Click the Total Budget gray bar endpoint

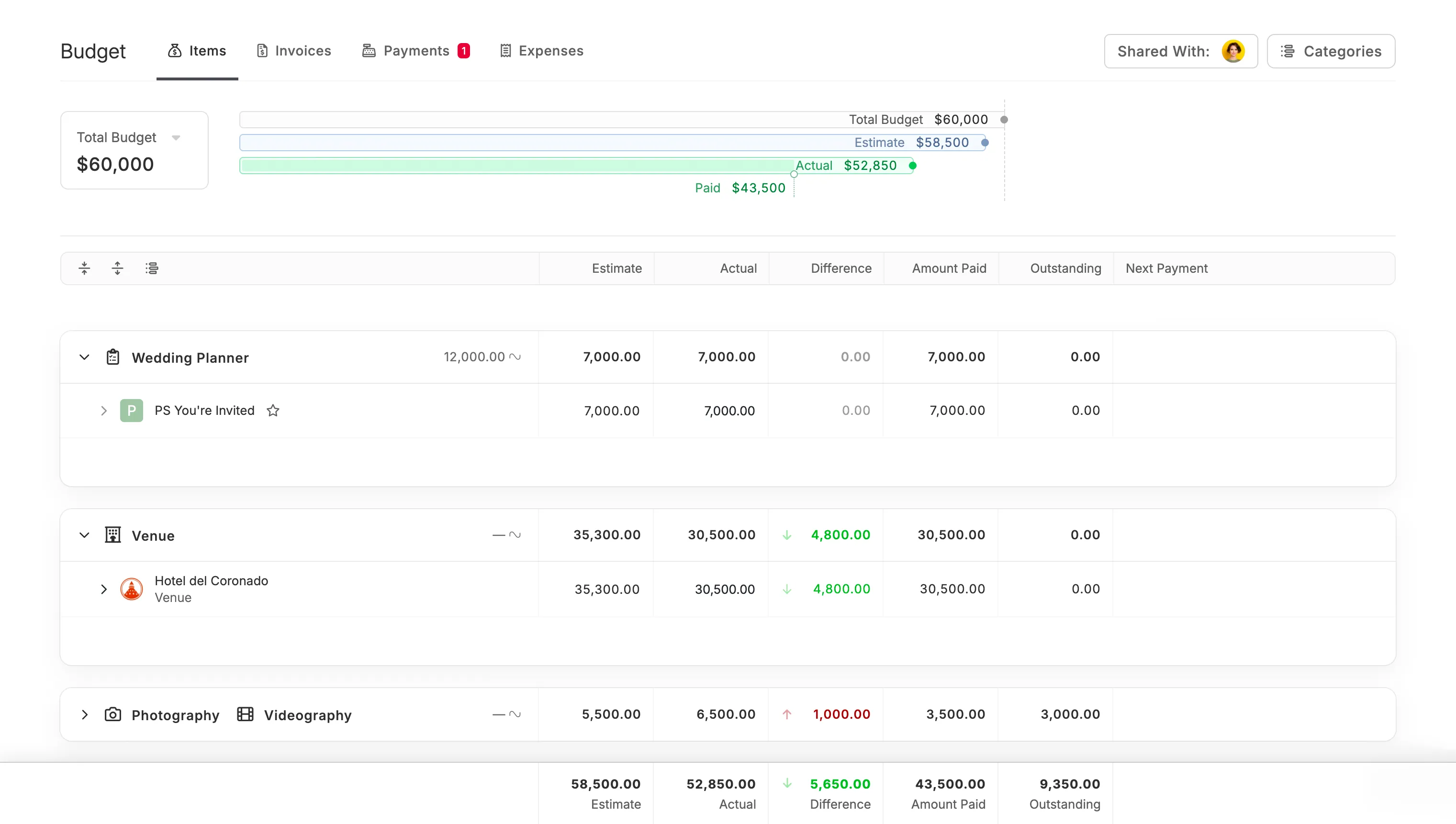coord(1004,120)
